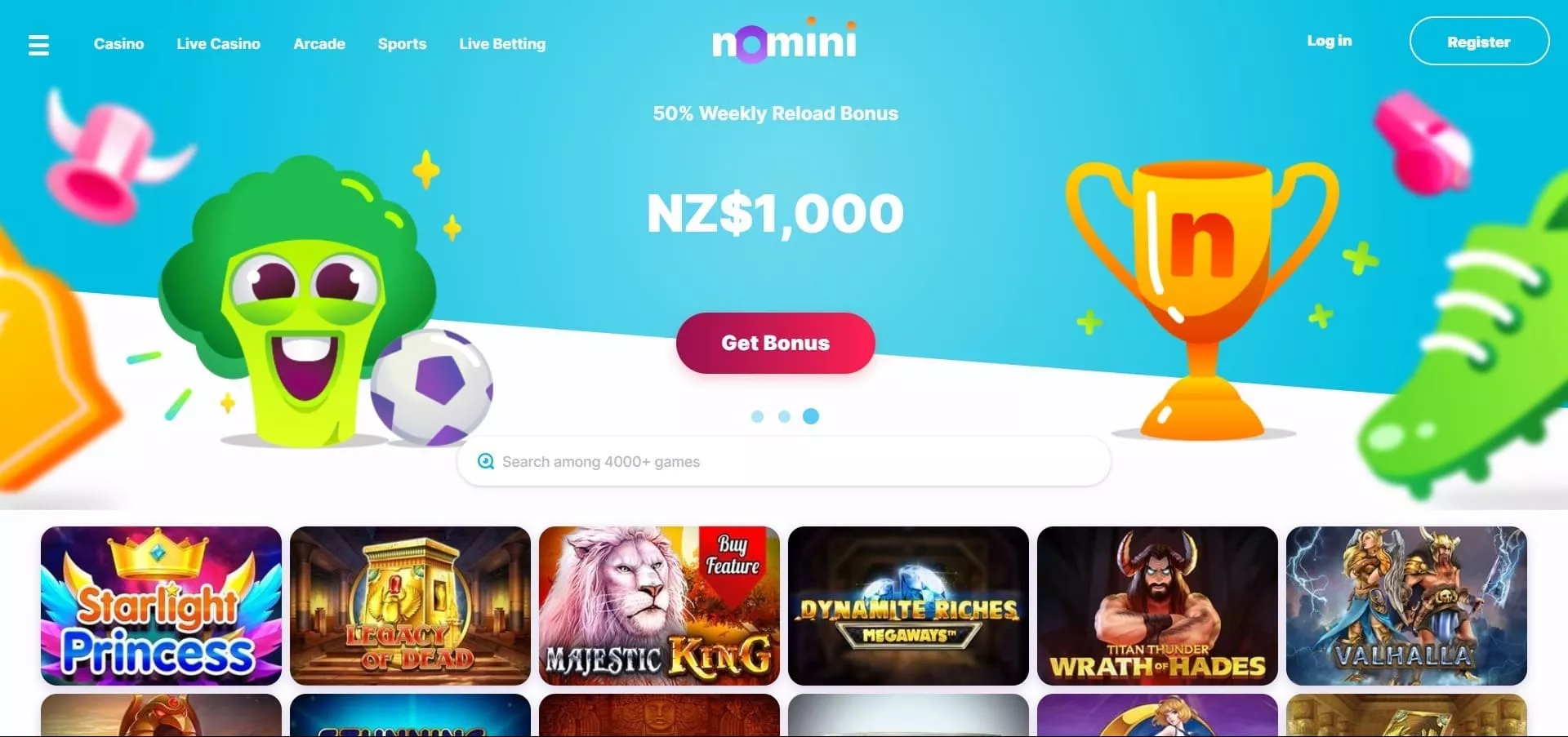The width and height of the screenshot is (1568, 737).
Task: Open Dynamite Riches Megaways tile
Action: point(908,606)
